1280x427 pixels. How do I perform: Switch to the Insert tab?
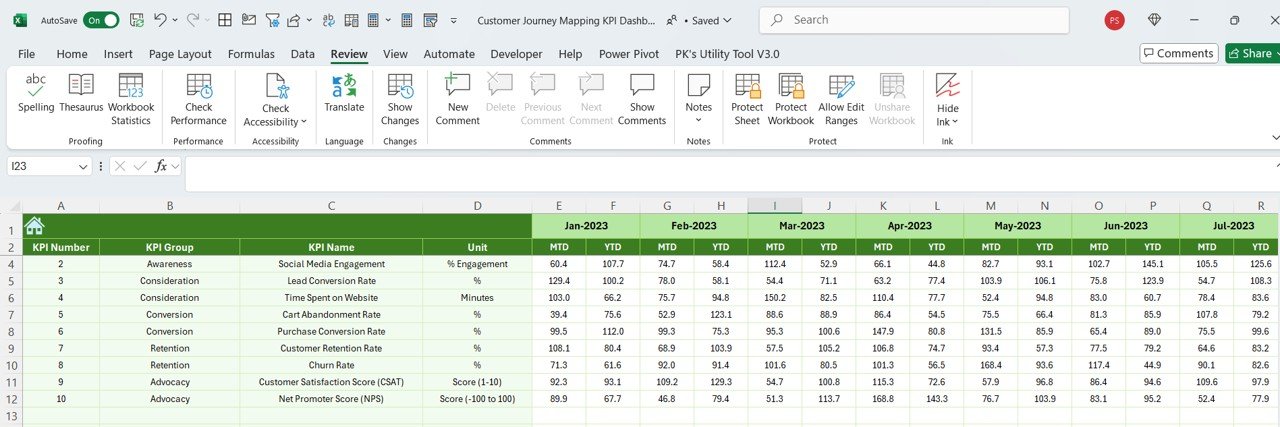click(118, 54)
